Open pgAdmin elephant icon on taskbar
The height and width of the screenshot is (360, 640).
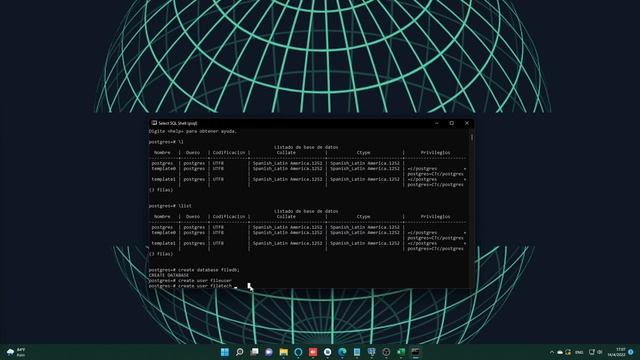point(371,352)
